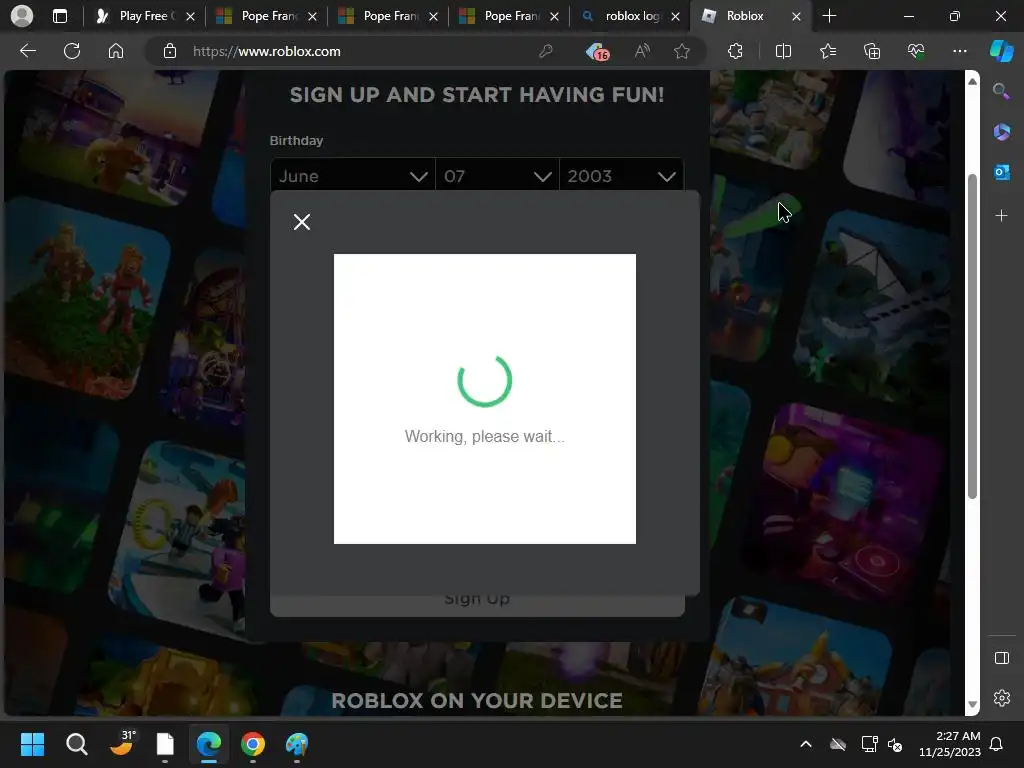Open the weather widget showing 31°
The height and width of the screenshot is (768, 1024).
point(121,744)
